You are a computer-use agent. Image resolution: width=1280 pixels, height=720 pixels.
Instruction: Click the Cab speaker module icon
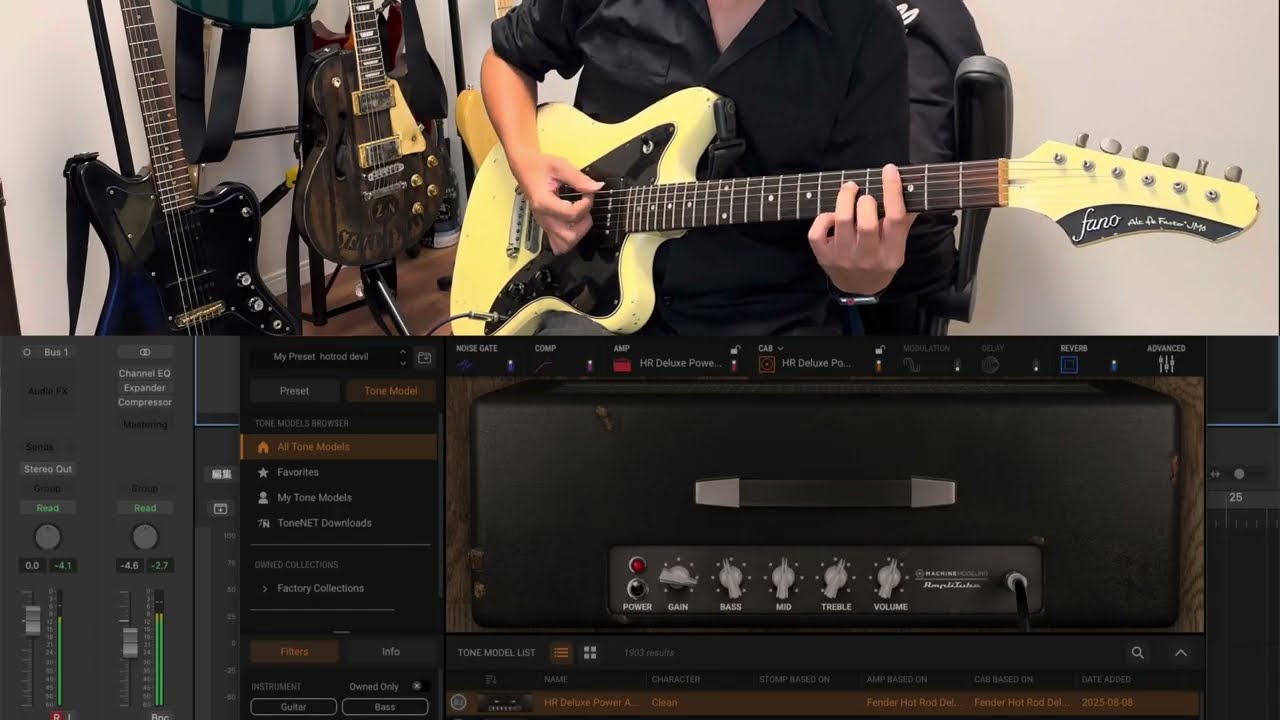[767, 365]
